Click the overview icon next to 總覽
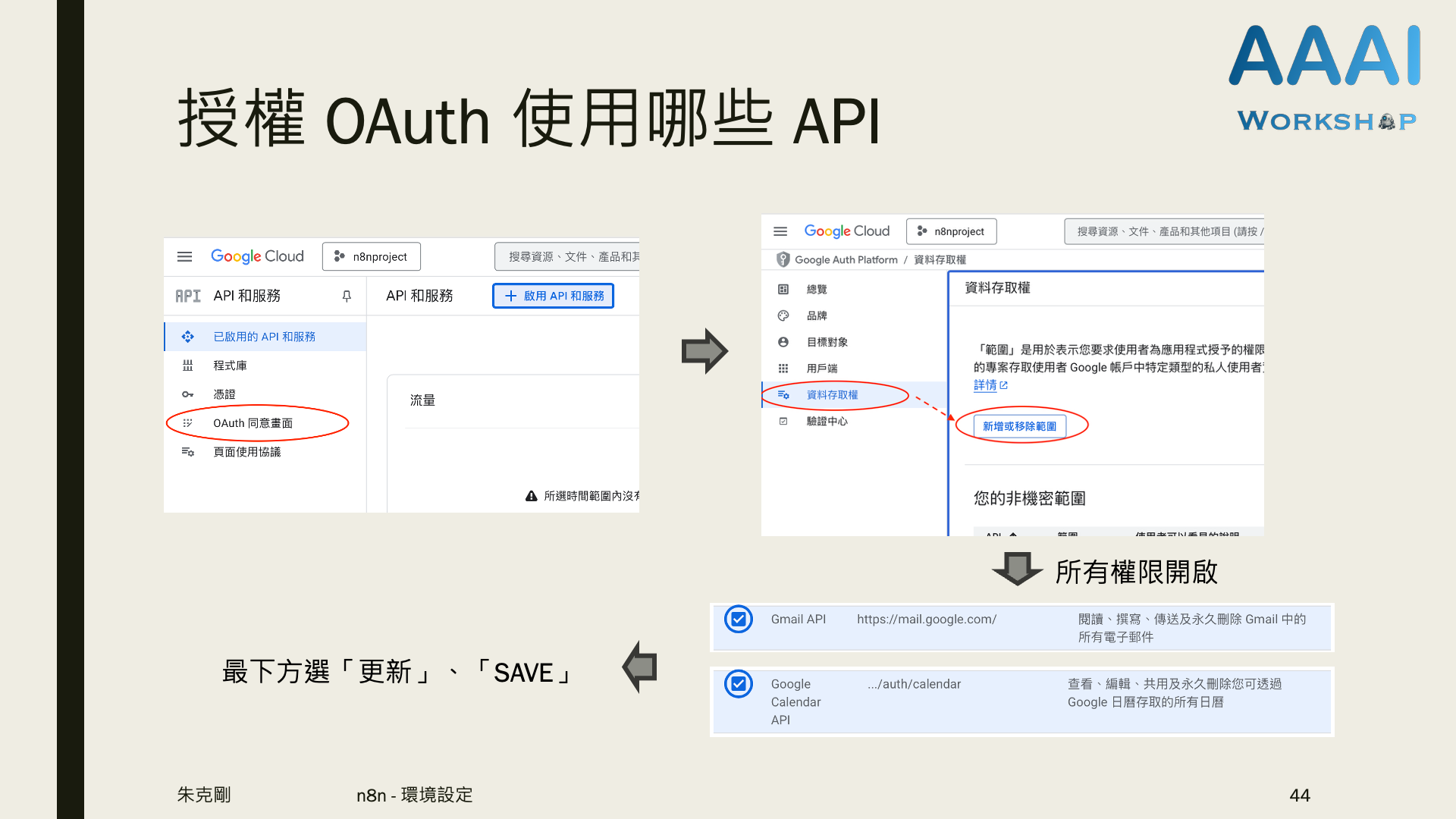Viewport: 1456px width, 819px height. [x=783, y=289]
